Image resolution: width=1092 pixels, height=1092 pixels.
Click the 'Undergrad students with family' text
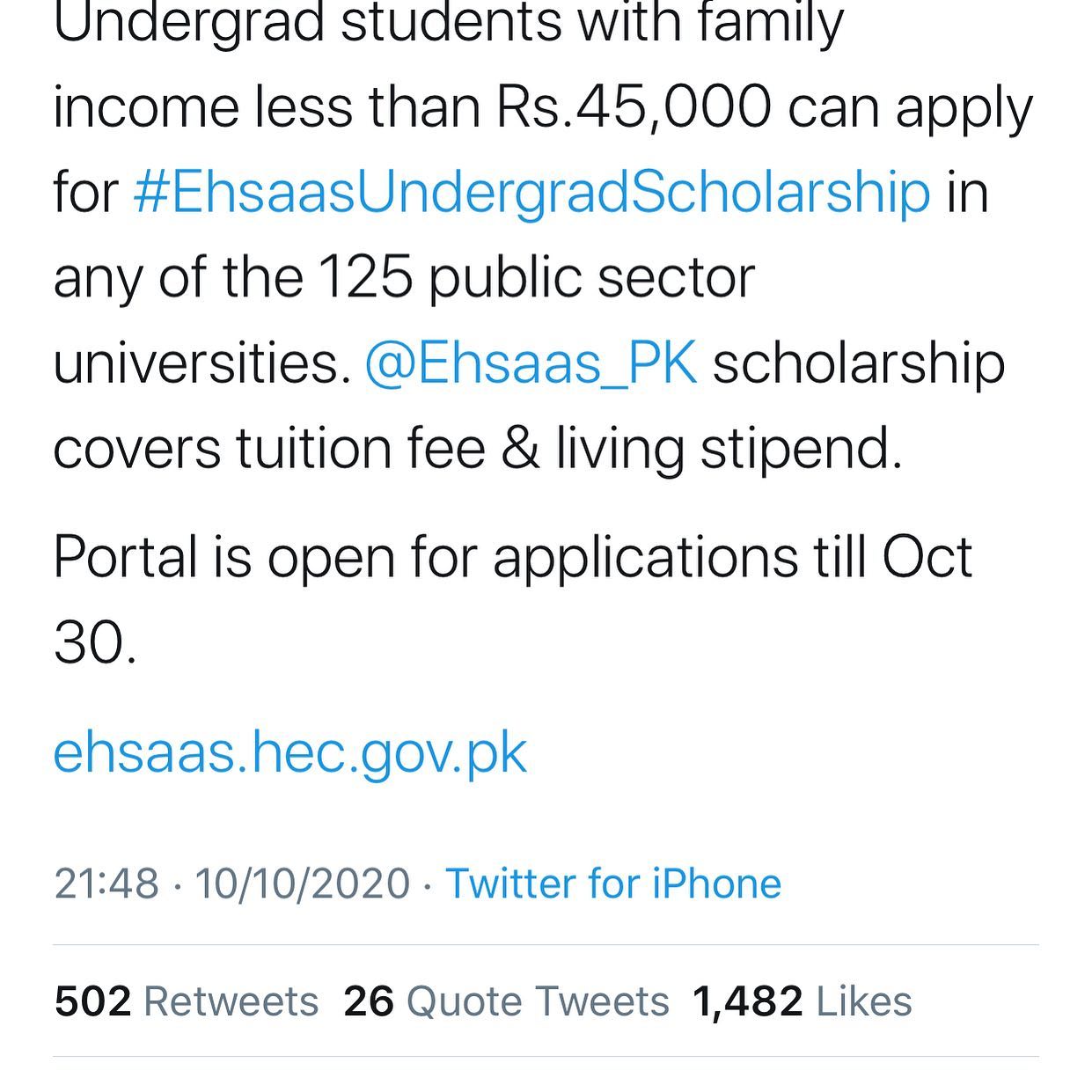point(449,24)
